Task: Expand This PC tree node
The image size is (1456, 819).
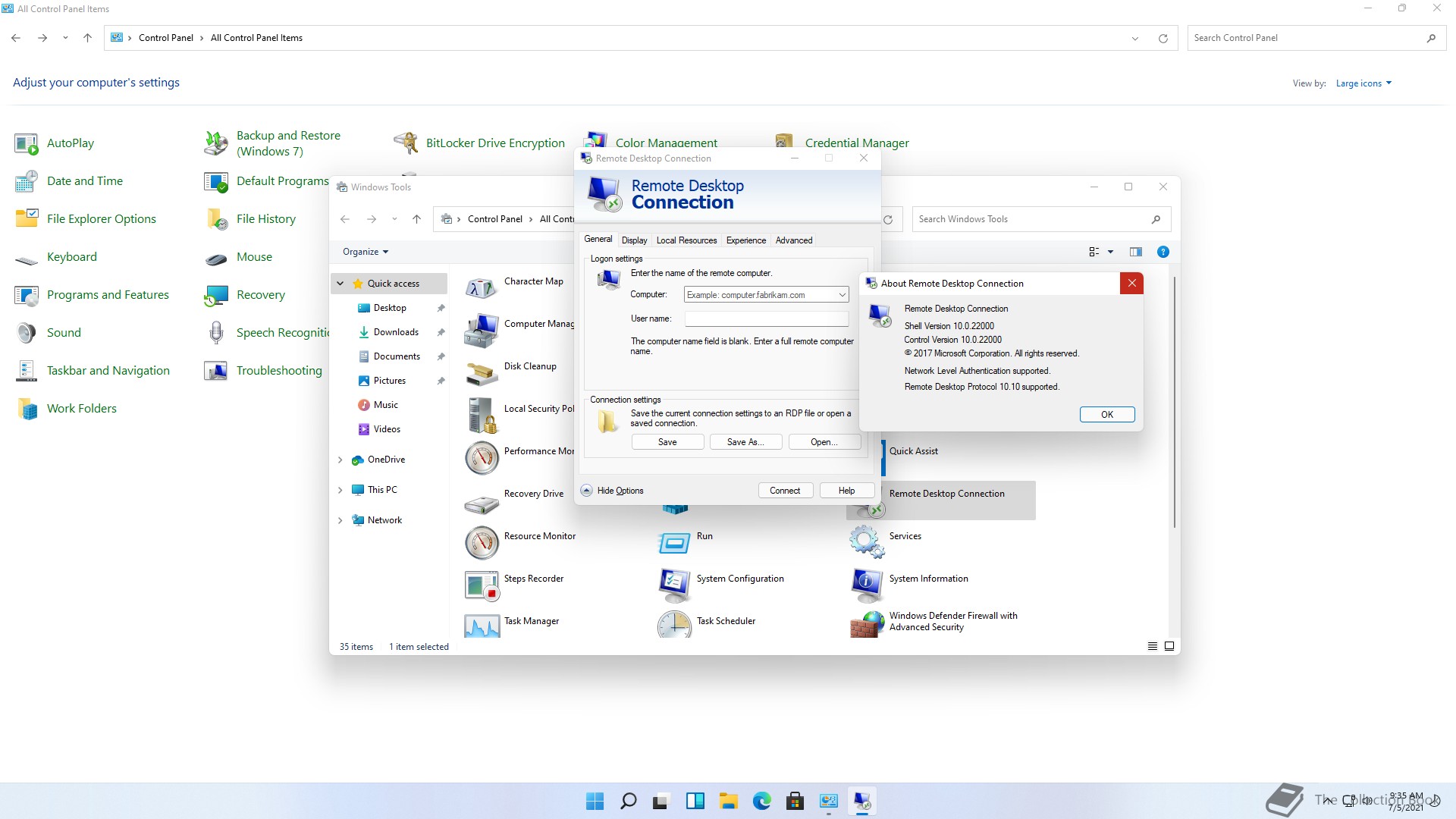Action: (340, 490)
